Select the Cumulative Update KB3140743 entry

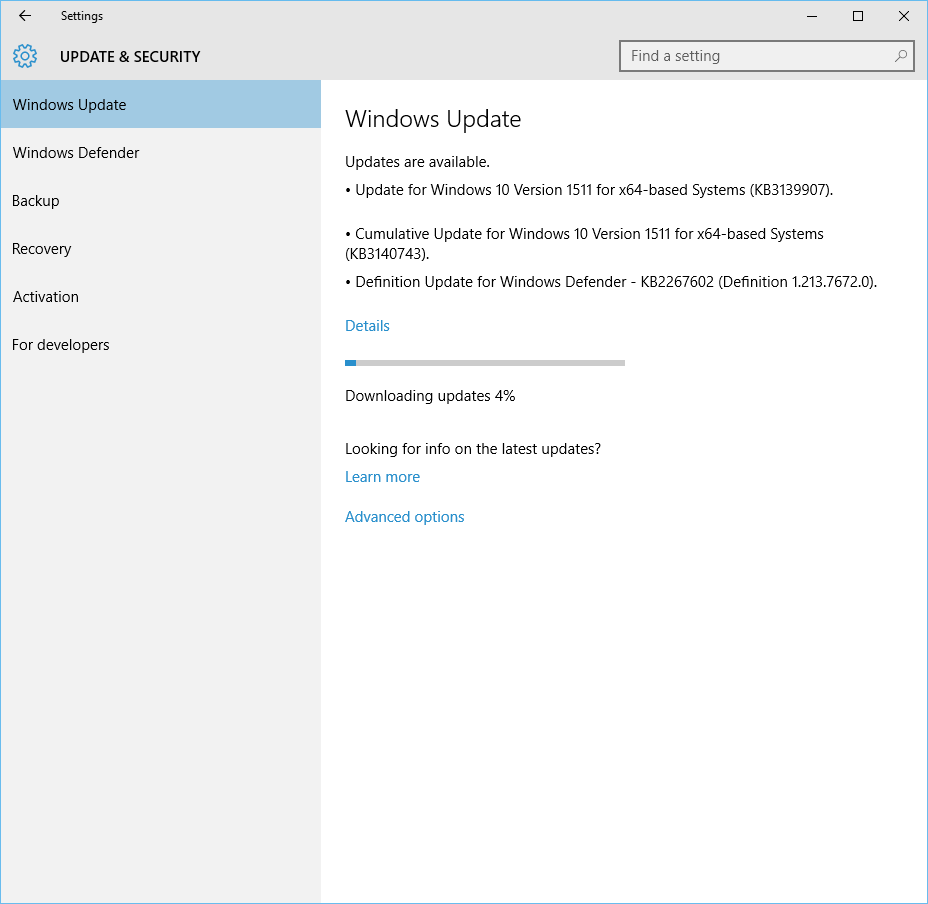click(x=589, y=243)
